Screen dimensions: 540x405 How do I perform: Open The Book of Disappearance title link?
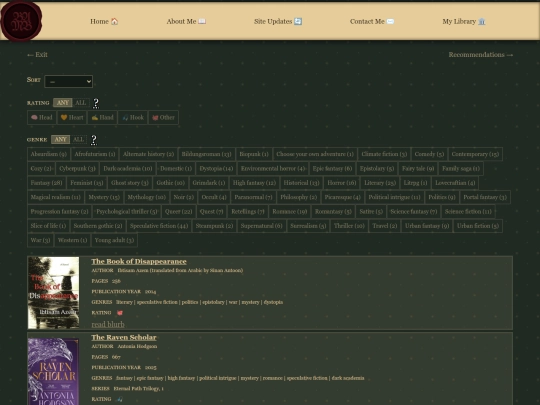click(139, 262)
